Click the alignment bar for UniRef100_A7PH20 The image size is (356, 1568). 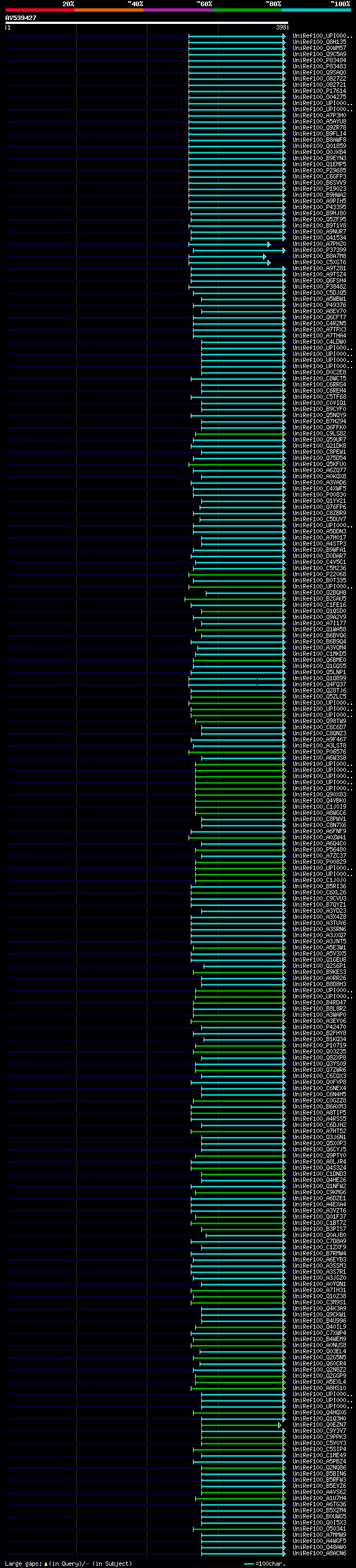click(x=229, y=244)
